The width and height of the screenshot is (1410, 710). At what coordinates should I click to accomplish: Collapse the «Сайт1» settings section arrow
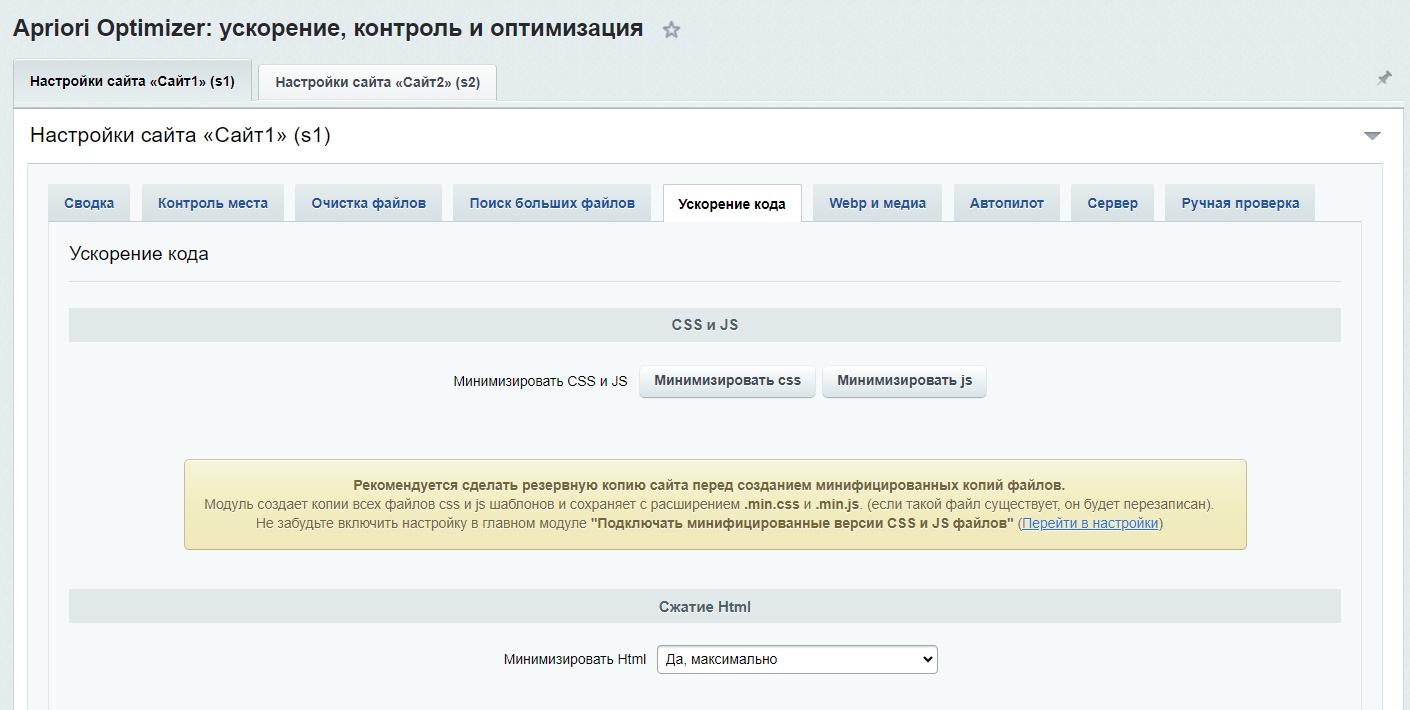(1372, 136)
